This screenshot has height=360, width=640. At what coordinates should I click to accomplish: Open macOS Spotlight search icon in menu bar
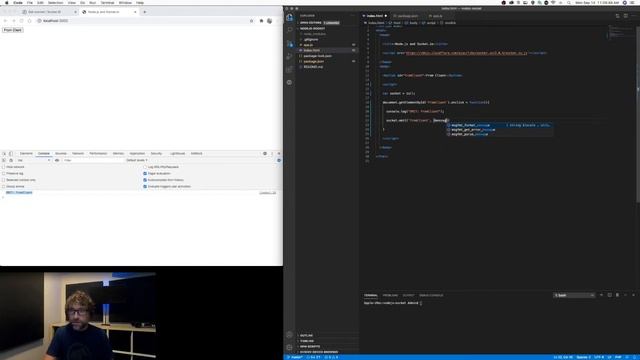click(x=569, y=3)
